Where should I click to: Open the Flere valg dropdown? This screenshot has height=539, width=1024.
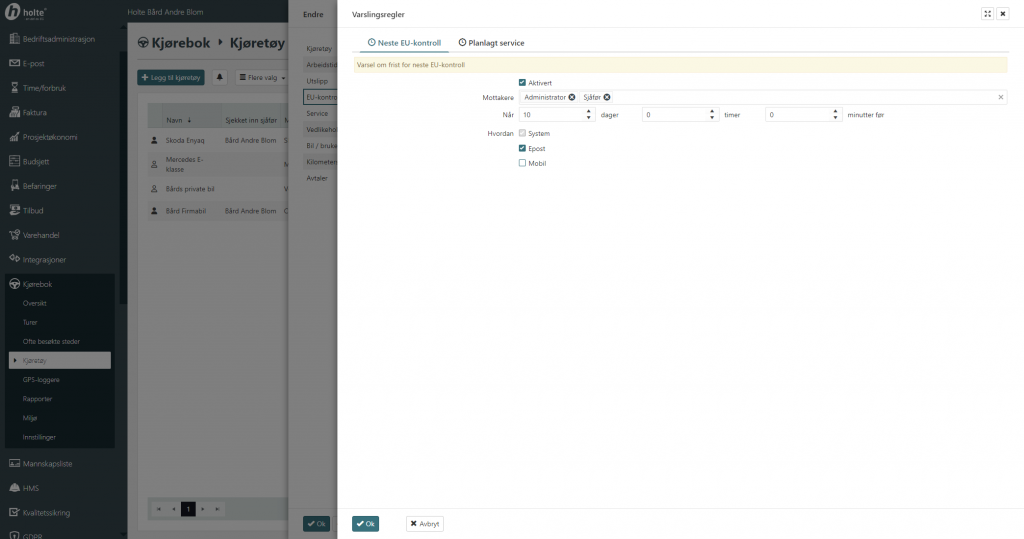point(261,77)
